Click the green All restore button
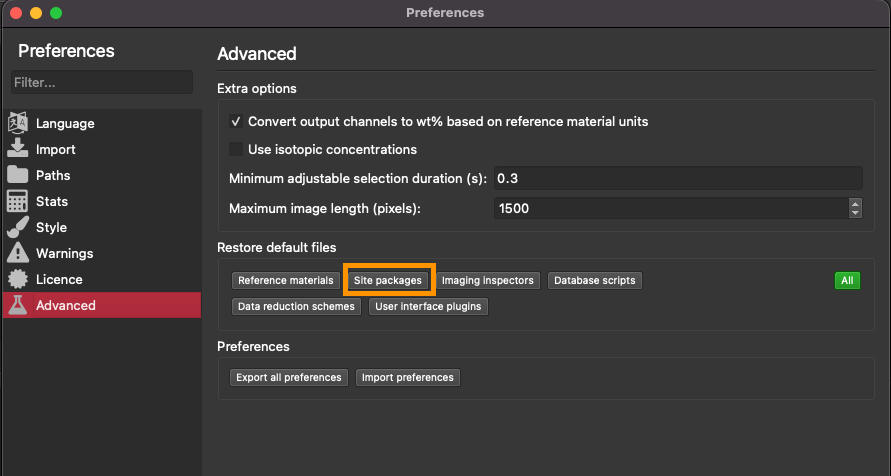 (x=847, y=281)
